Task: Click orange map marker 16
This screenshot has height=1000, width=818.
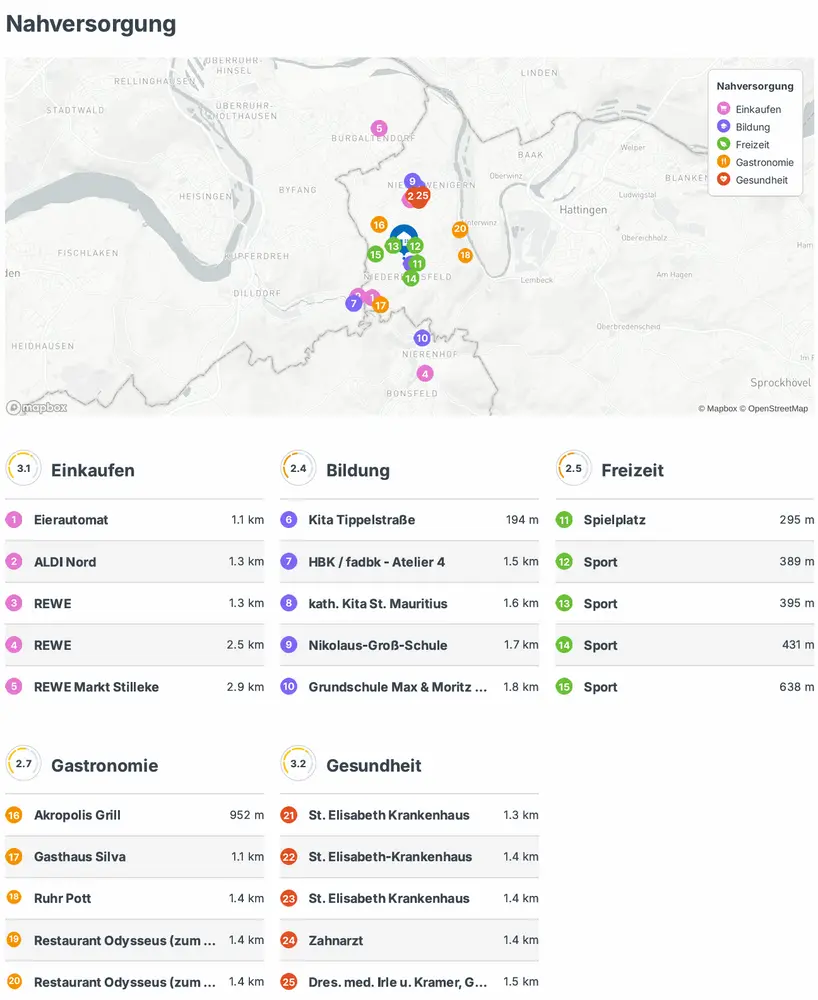Action: 379,225
